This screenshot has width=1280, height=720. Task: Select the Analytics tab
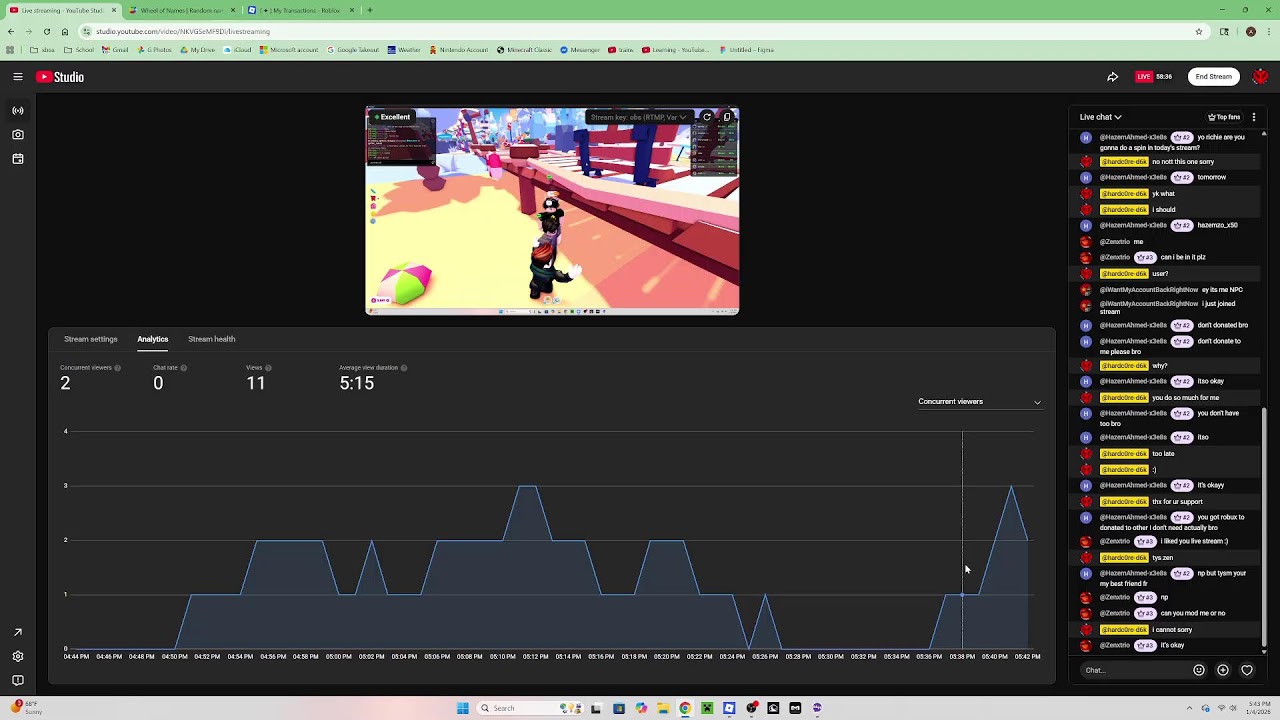click(x=153, y=339)
